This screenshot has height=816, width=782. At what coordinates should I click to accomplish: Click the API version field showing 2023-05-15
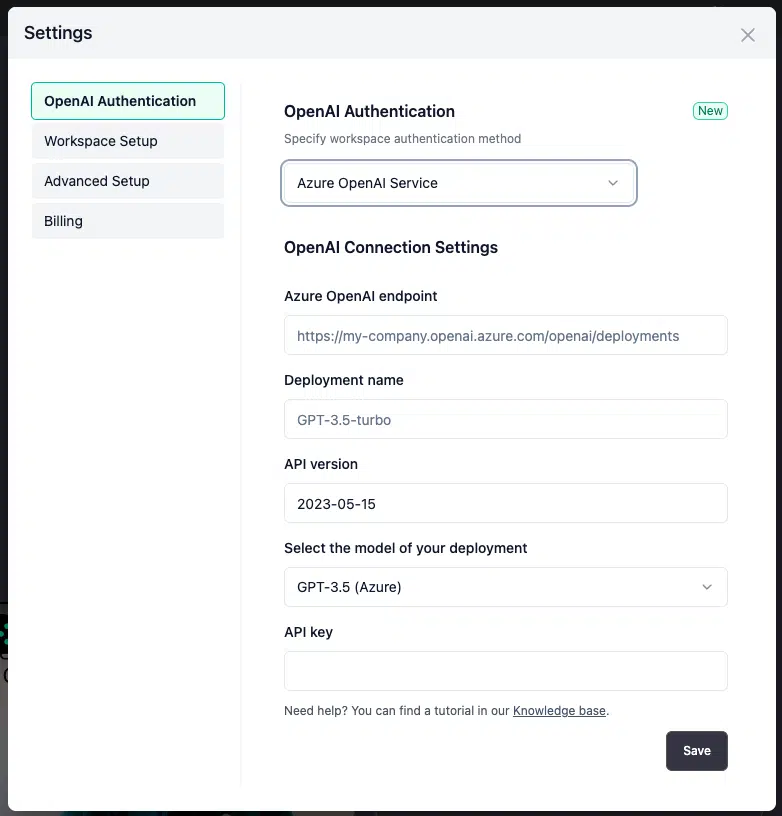[506, 503]
